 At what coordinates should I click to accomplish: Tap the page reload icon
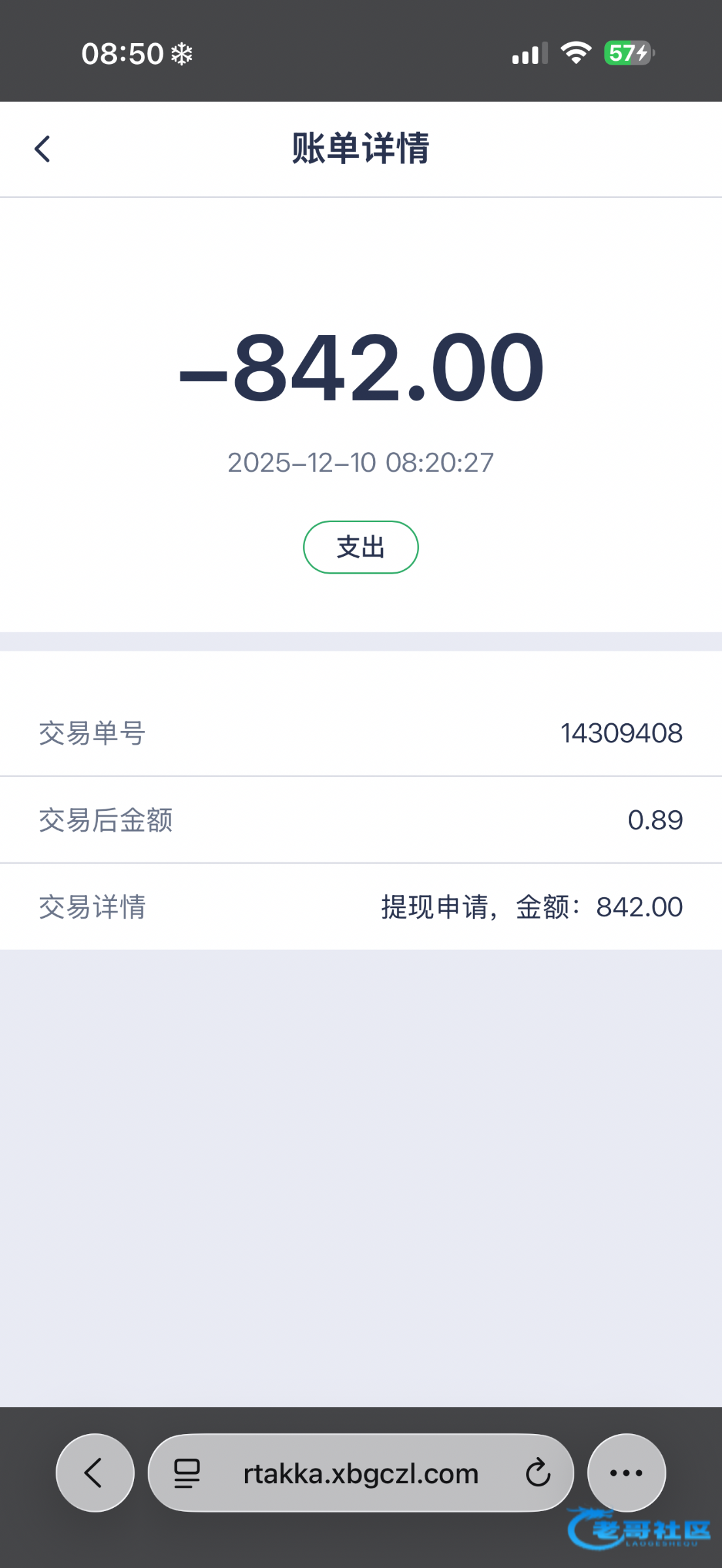(538, 1473)
